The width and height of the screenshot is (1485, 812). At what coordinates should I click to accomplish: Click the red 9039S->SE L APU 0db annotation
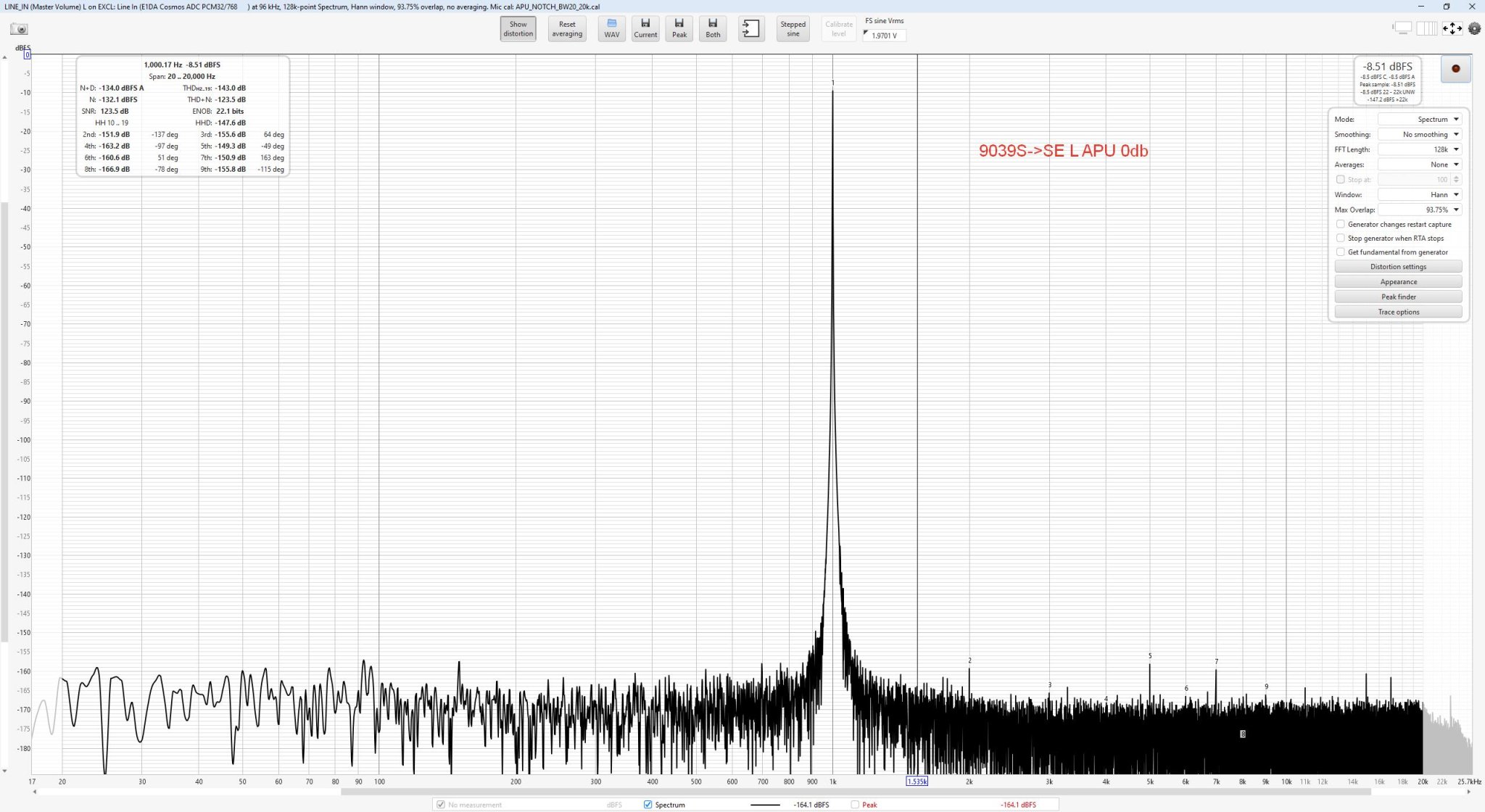pyautogui.click(x=1063, y=151)
